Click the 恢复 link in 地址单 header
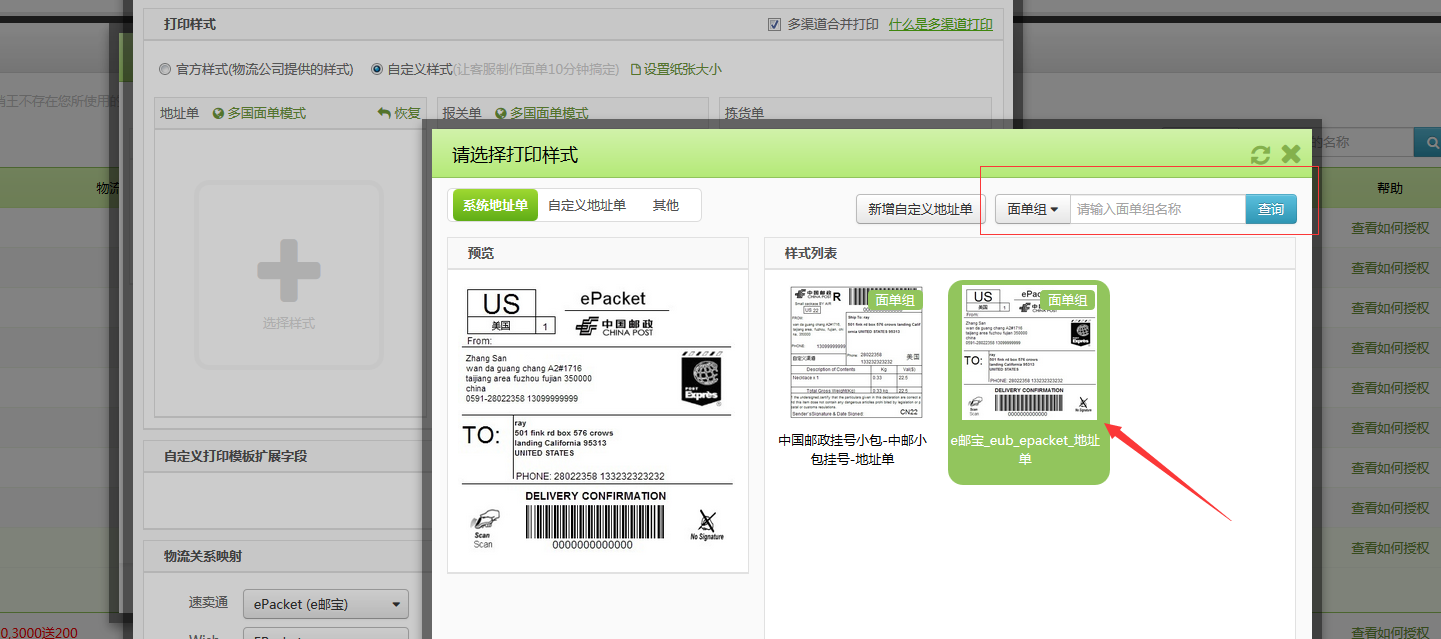This screenshot has height=639, width=1441. (x=407, y=114)
